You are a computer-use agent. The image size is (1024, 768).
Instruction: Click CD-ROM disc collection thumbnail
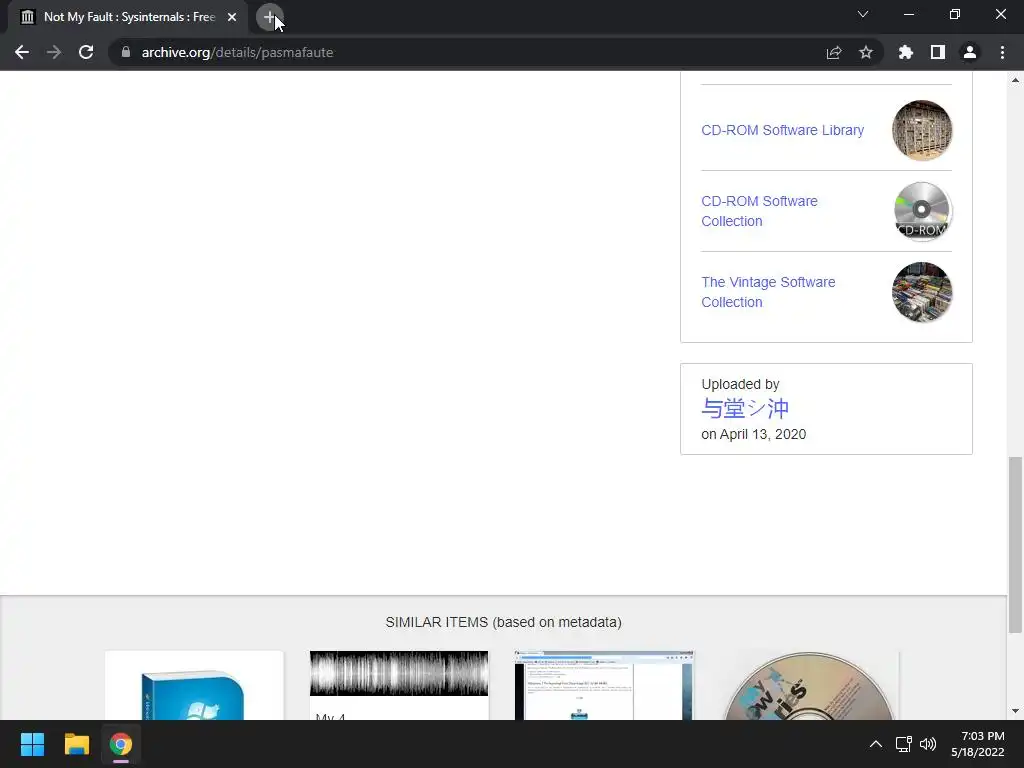[921, 211]
